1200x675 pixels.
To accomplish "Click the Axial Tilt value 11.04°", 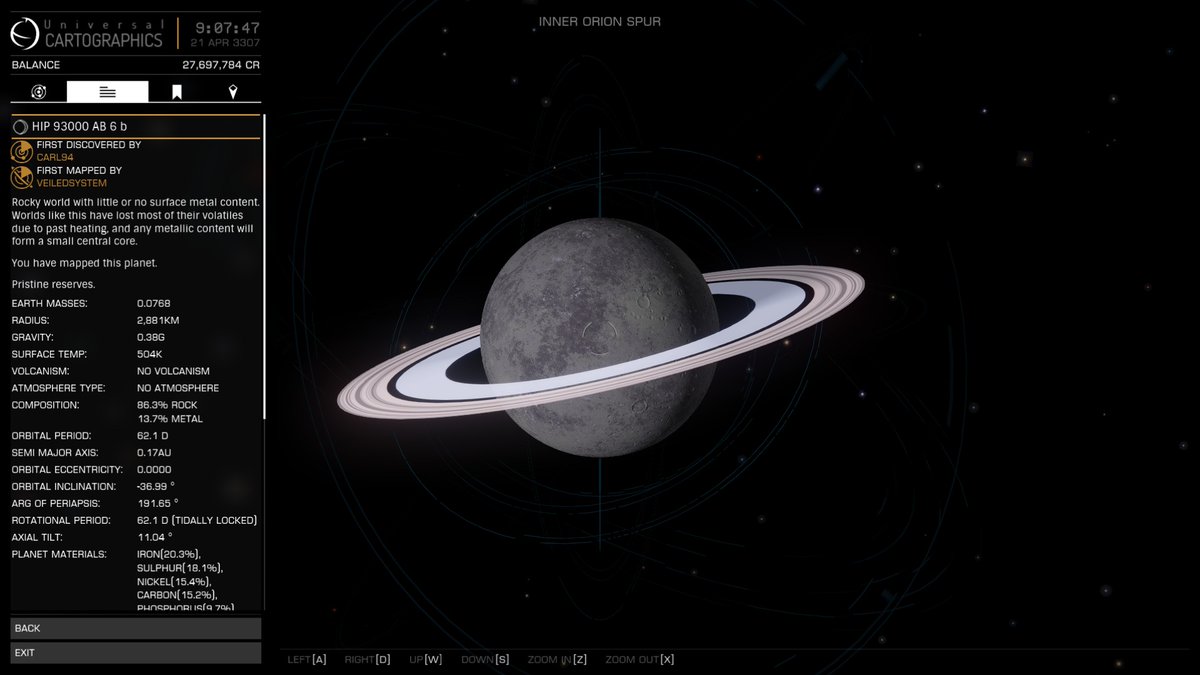I will (x=155, y=538).
